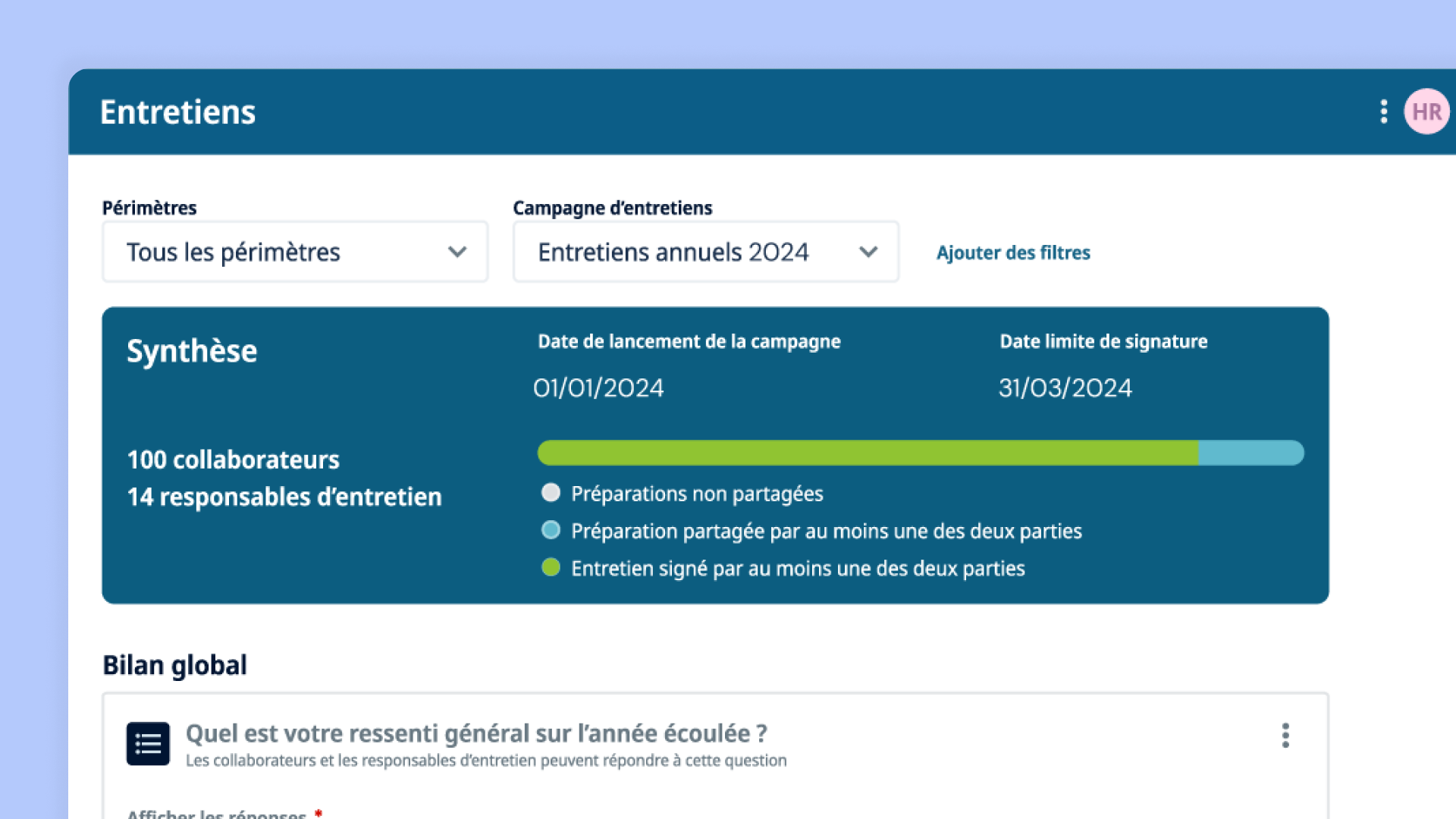Expand the Entretiens annuels 2024 chevron

(868, 252)
